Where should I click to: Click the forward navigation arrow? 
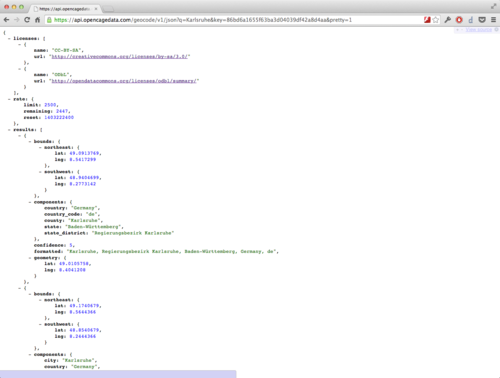click(17, 20)
